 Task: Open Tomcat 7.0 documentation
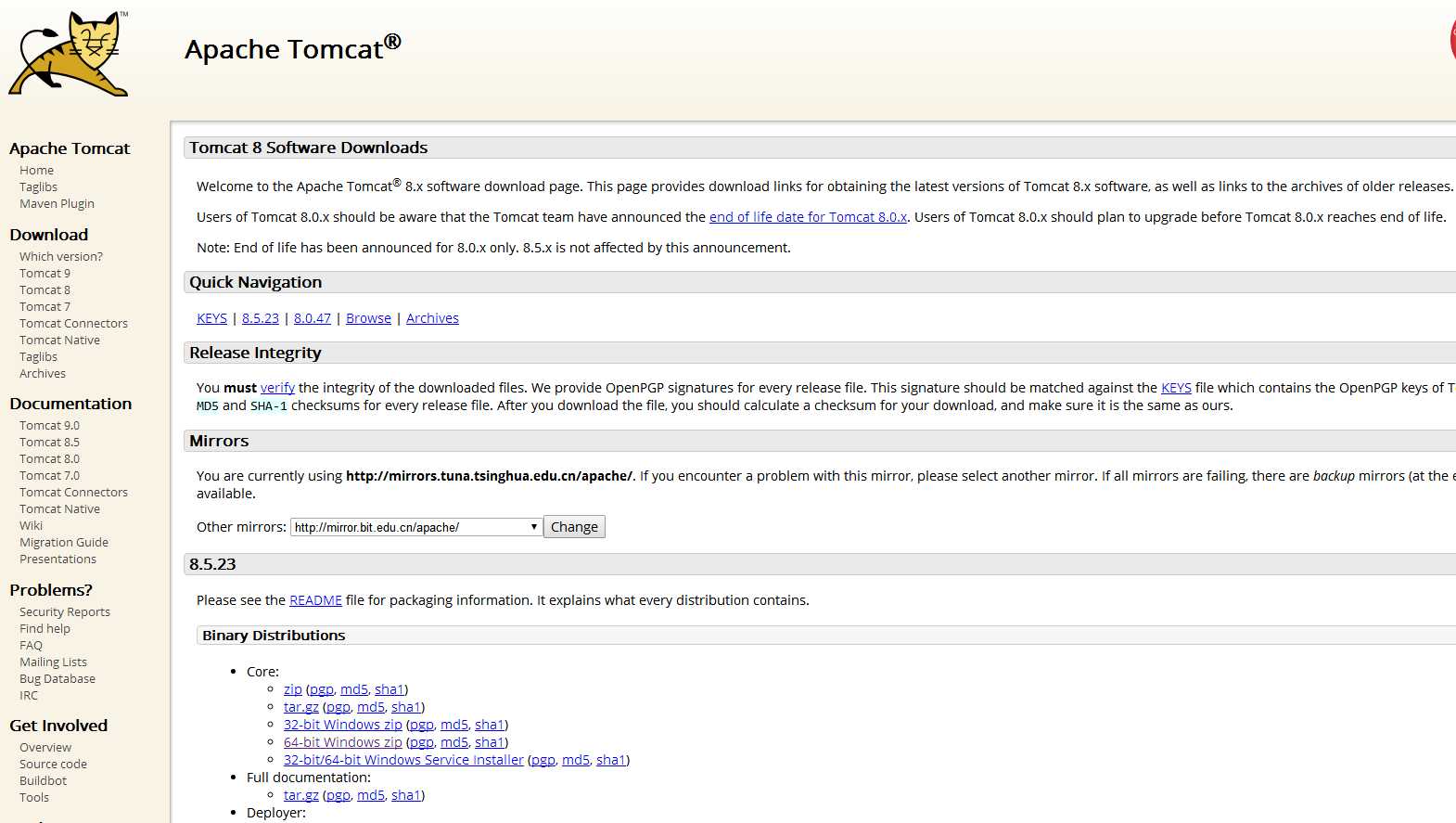49,476
